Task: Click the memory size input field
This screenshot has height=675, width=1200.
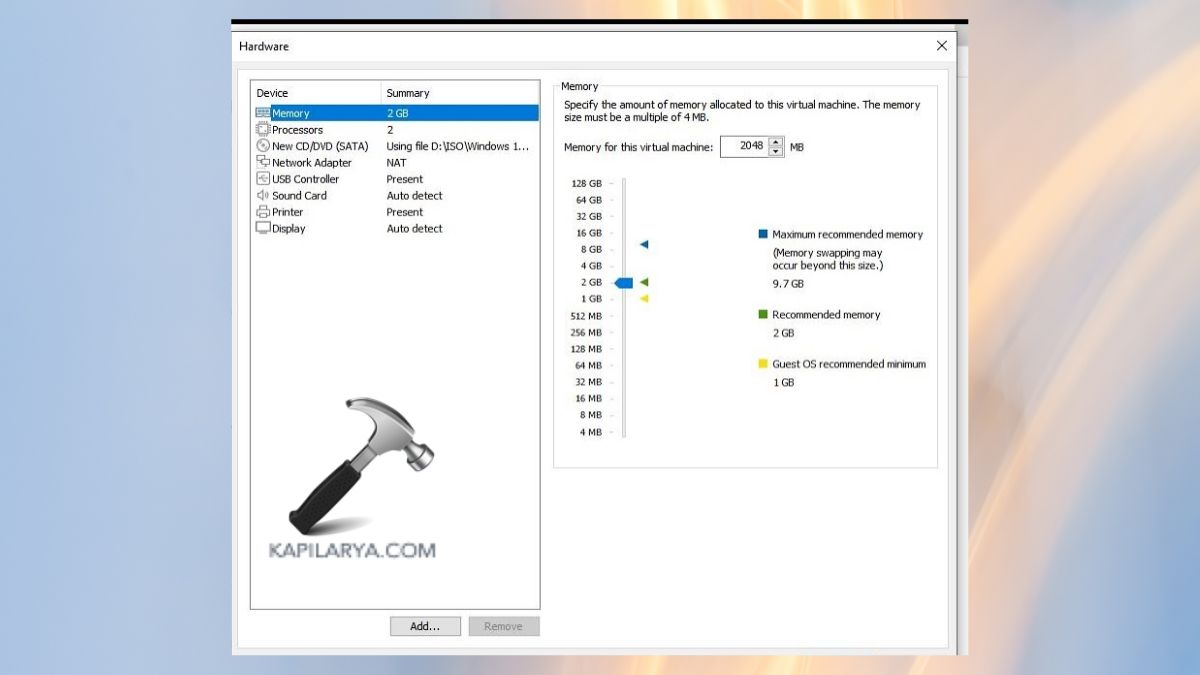Action: pyautogui.click(x=744, y=147)
